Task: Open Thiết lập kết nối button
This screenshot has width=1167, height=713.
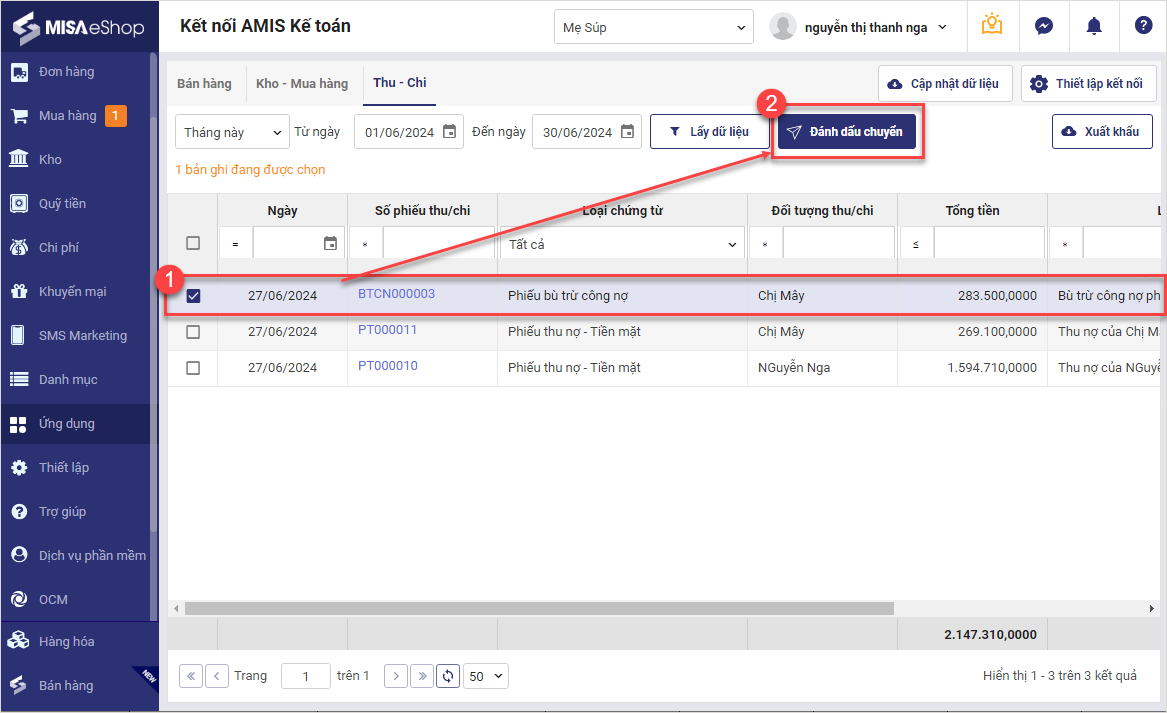Action: [x=1089, y=83]
